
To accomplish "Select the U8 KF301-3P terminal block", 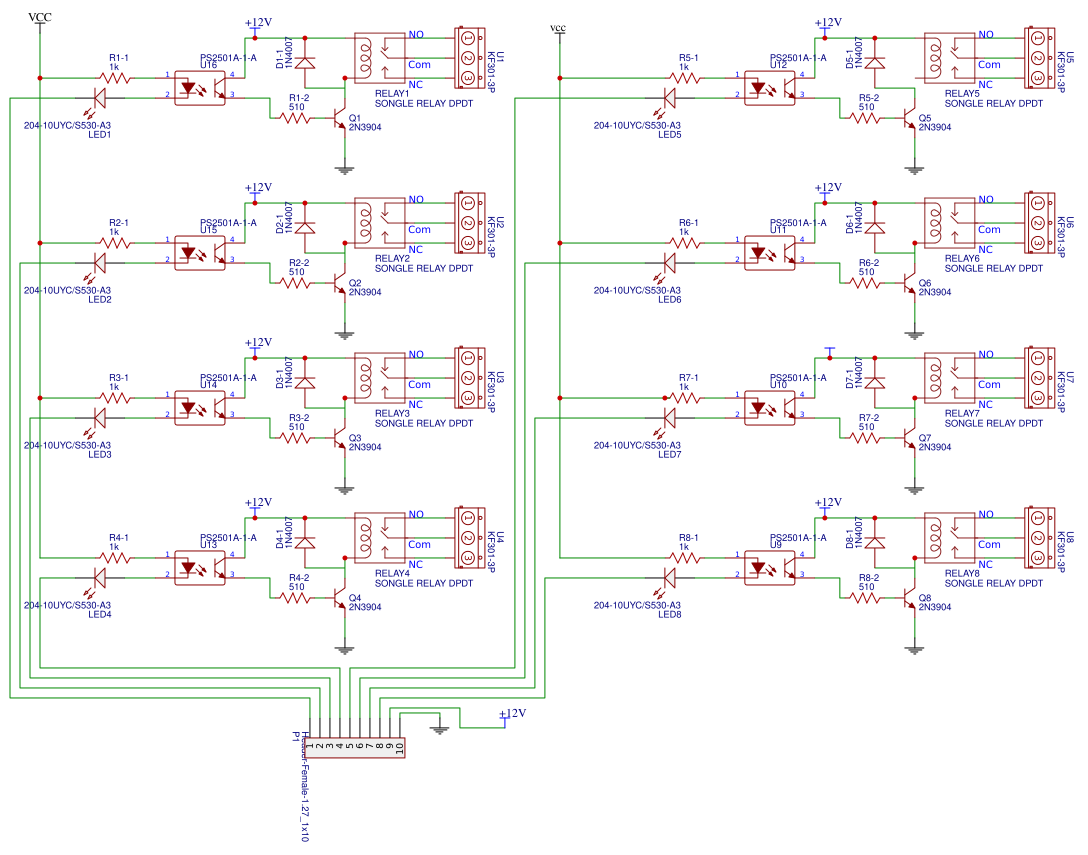I will click(1038, 539).
